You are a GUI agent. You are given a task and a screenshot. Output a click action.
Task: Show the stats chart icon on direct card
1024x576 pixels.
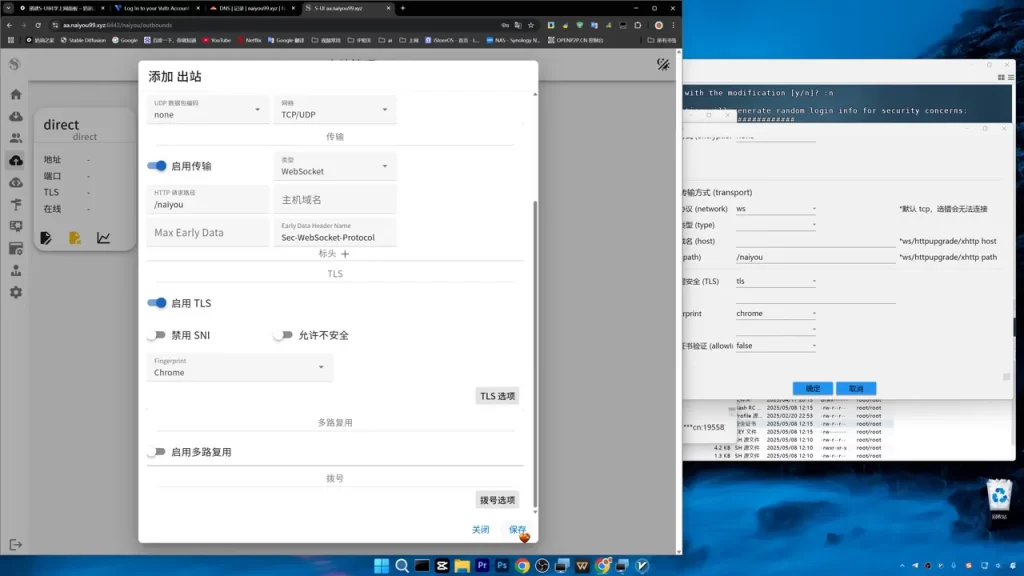pos(103,238)
